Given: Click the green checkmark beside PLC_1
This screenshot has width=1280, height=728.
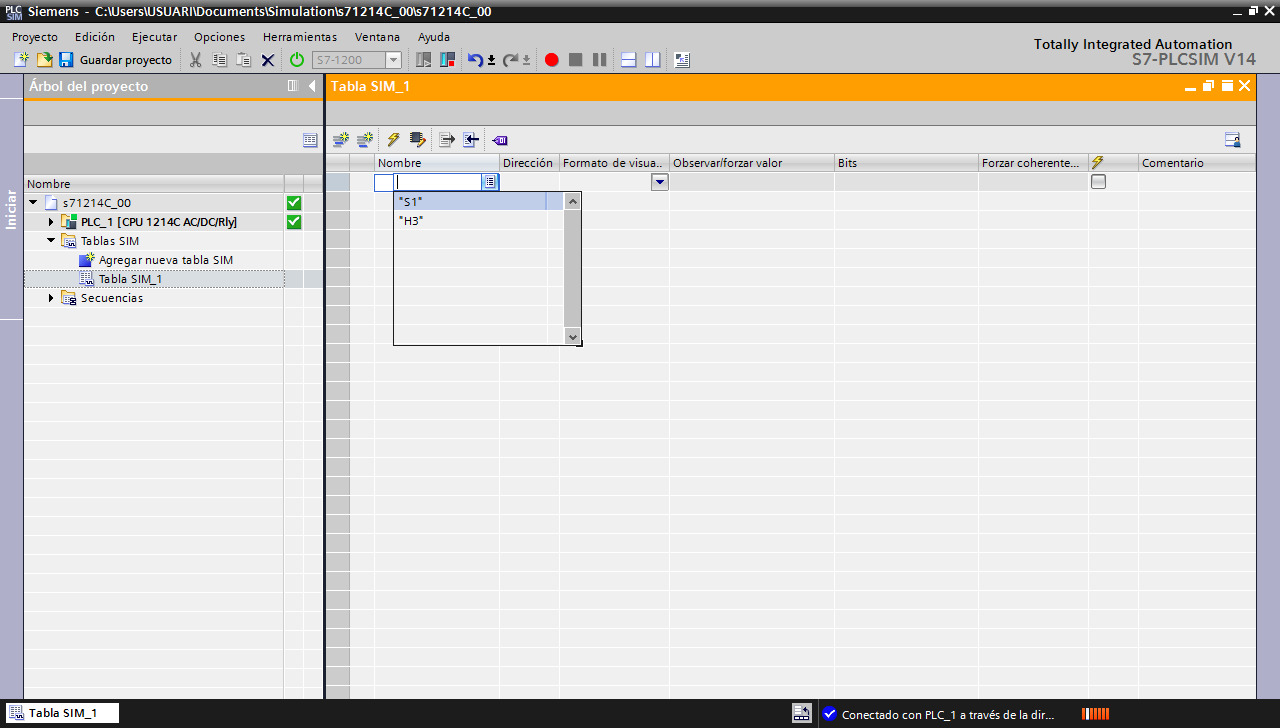Looking at the screenshot, I should click(294, 222).
